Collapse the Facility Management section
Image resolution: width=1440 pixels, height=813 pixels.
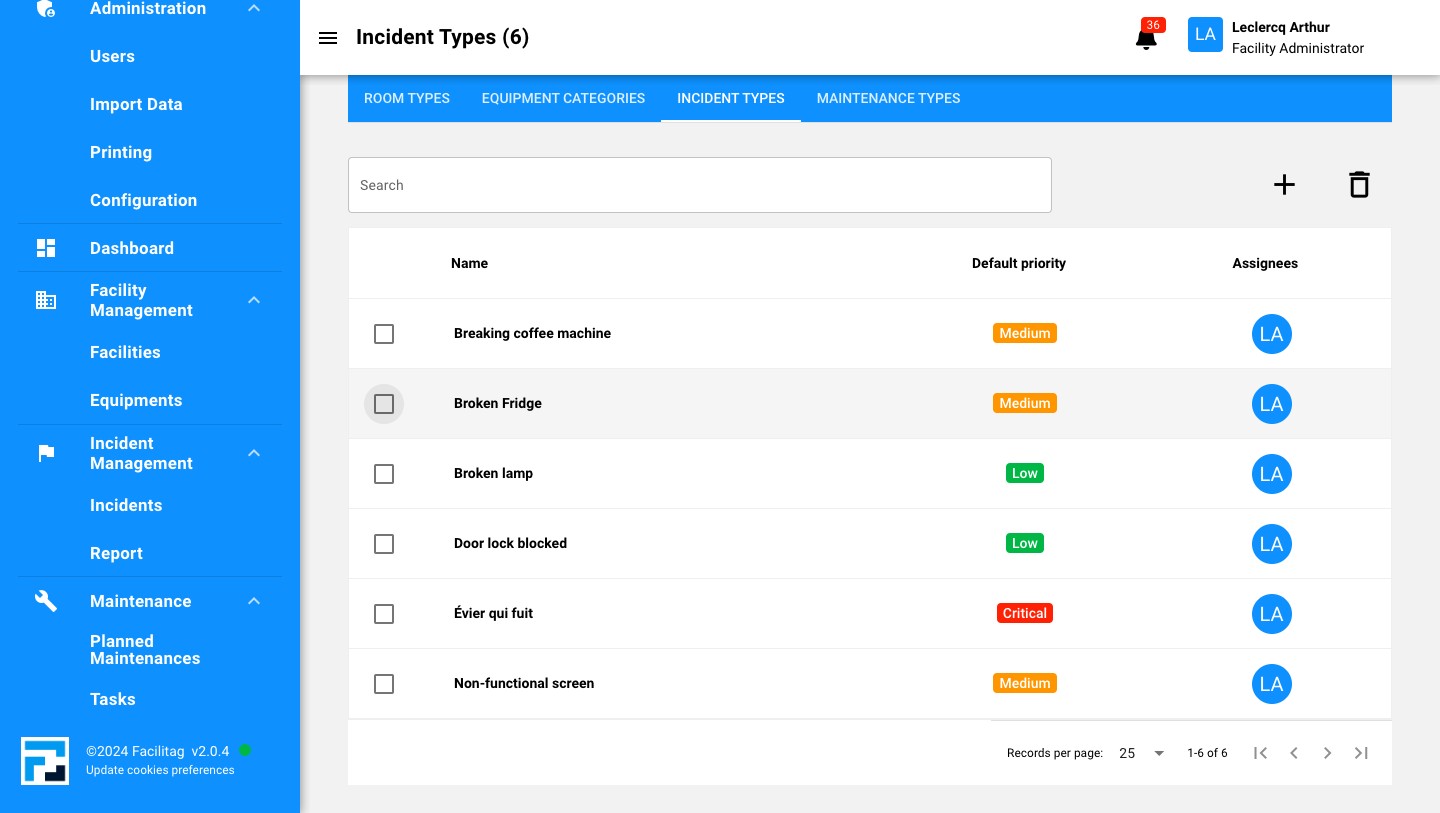254,300
